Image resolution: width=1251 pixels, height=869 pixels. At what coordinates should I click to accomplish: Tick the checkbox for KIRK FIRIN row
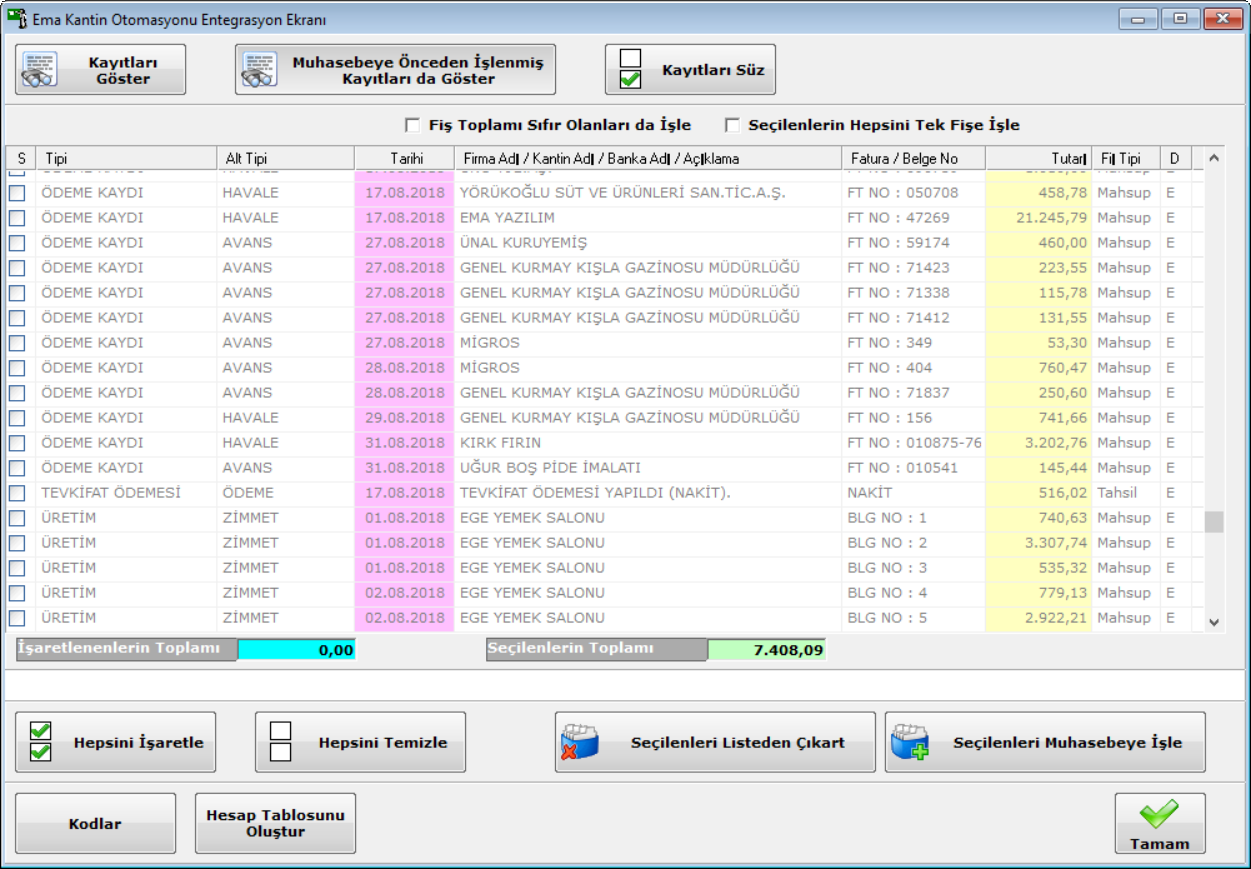tap(18, 443)
